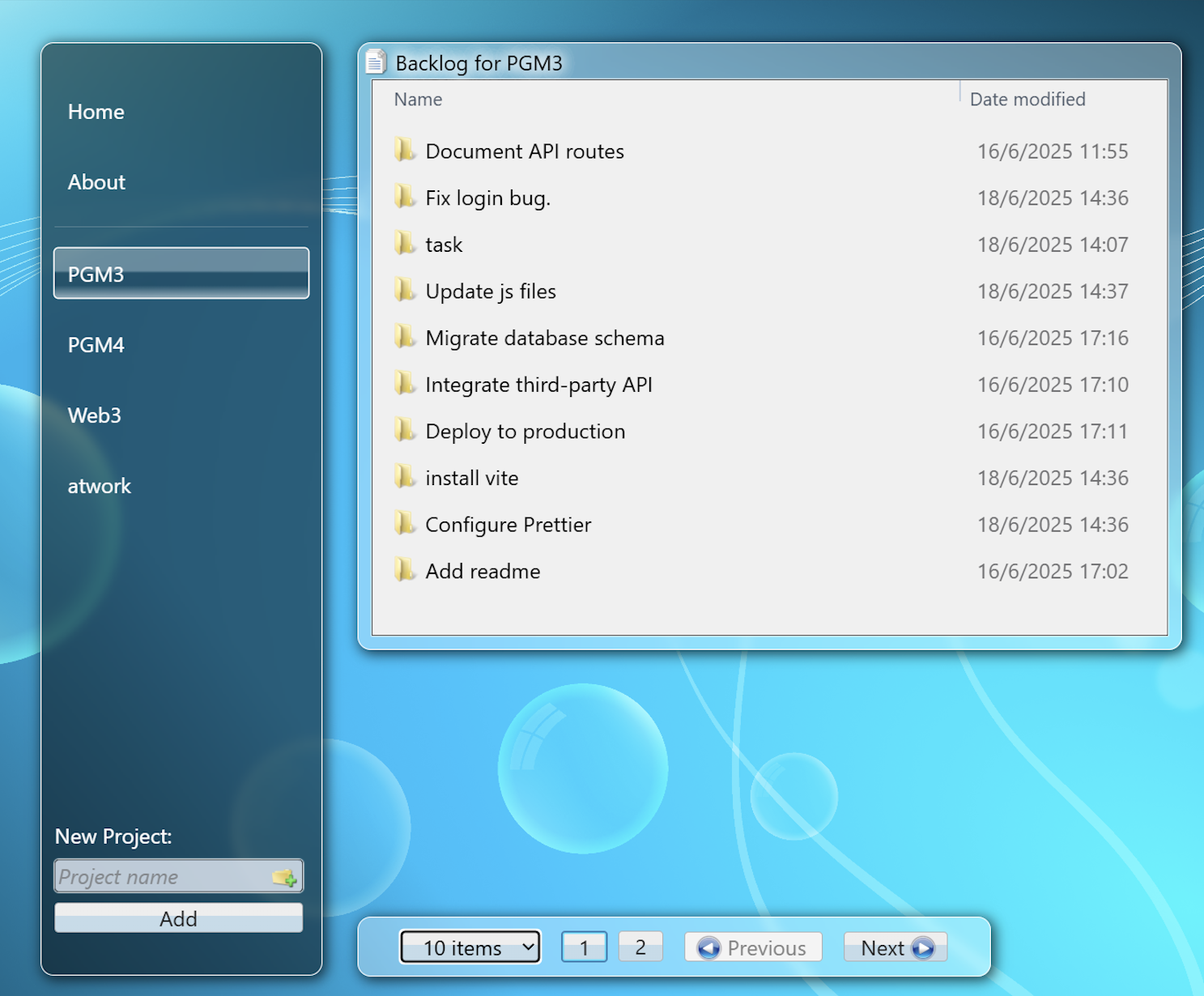Click the add-folder icon in Project name field

284,877
